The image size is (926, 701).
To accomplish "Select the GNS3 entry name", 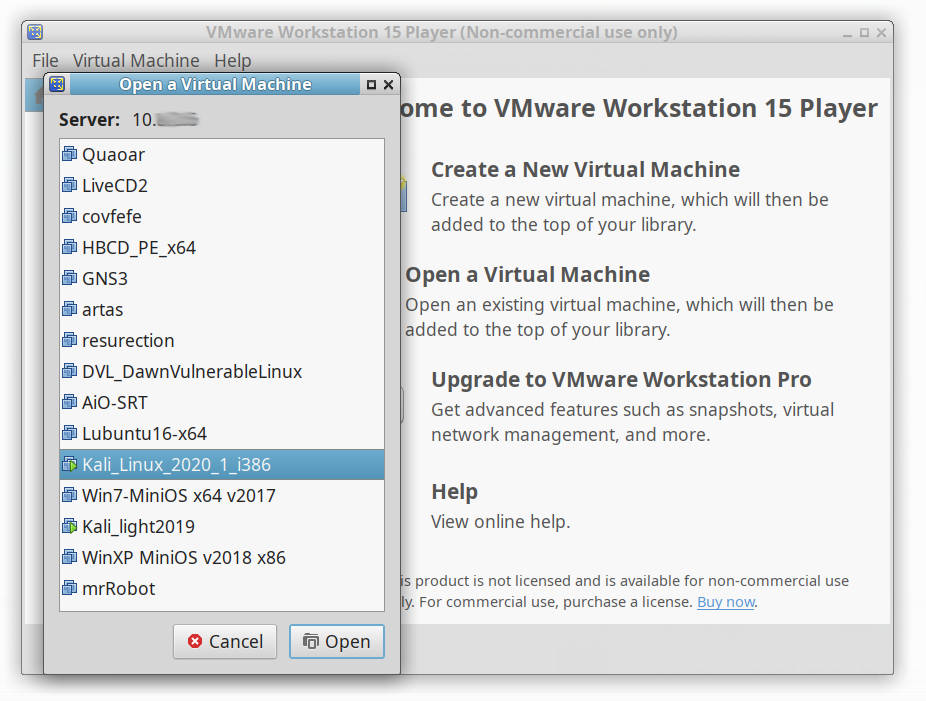I will 105,279.
